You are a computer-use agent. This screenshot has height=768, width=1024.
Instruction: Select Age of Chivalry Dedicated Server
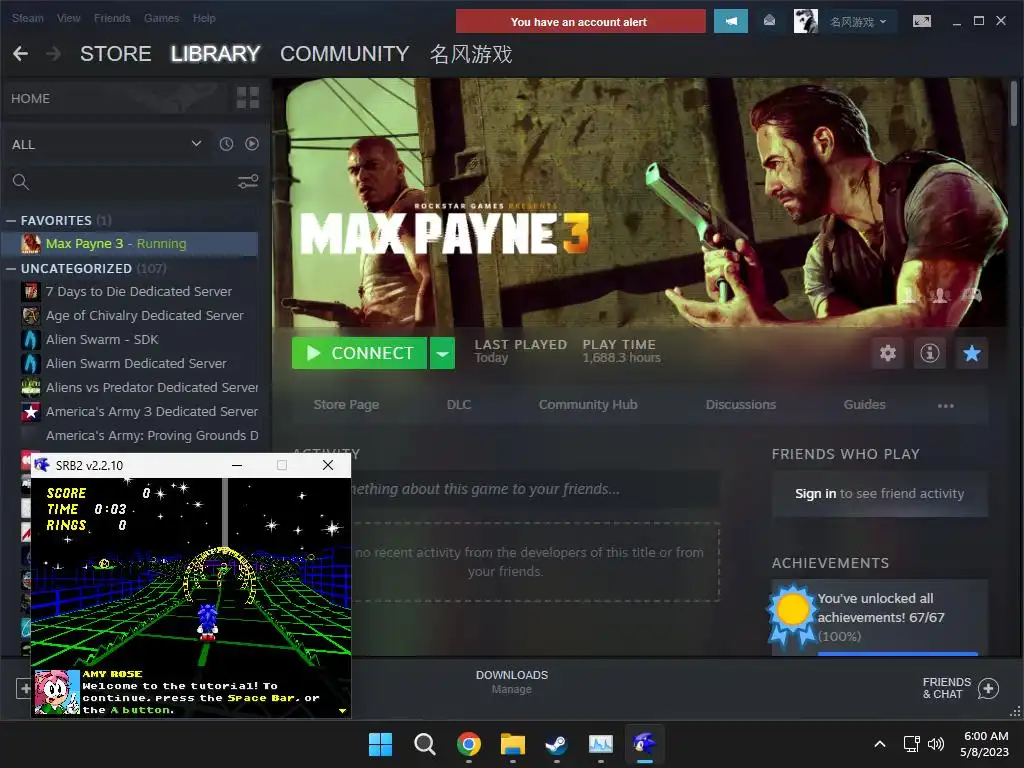138,315
